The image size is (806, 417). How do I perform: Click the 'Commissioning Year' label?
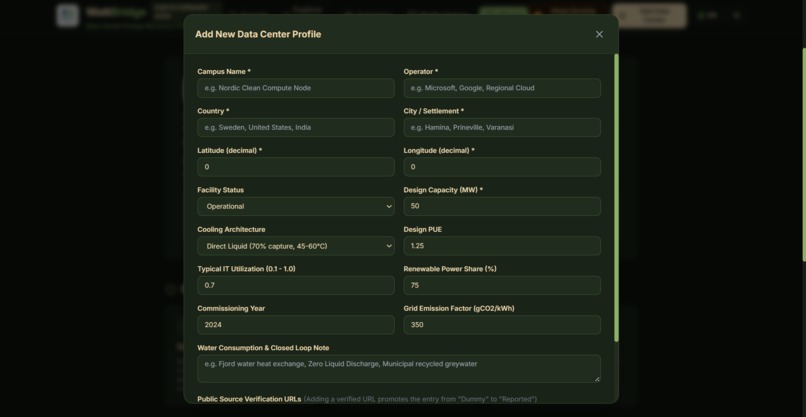(231, 309)
